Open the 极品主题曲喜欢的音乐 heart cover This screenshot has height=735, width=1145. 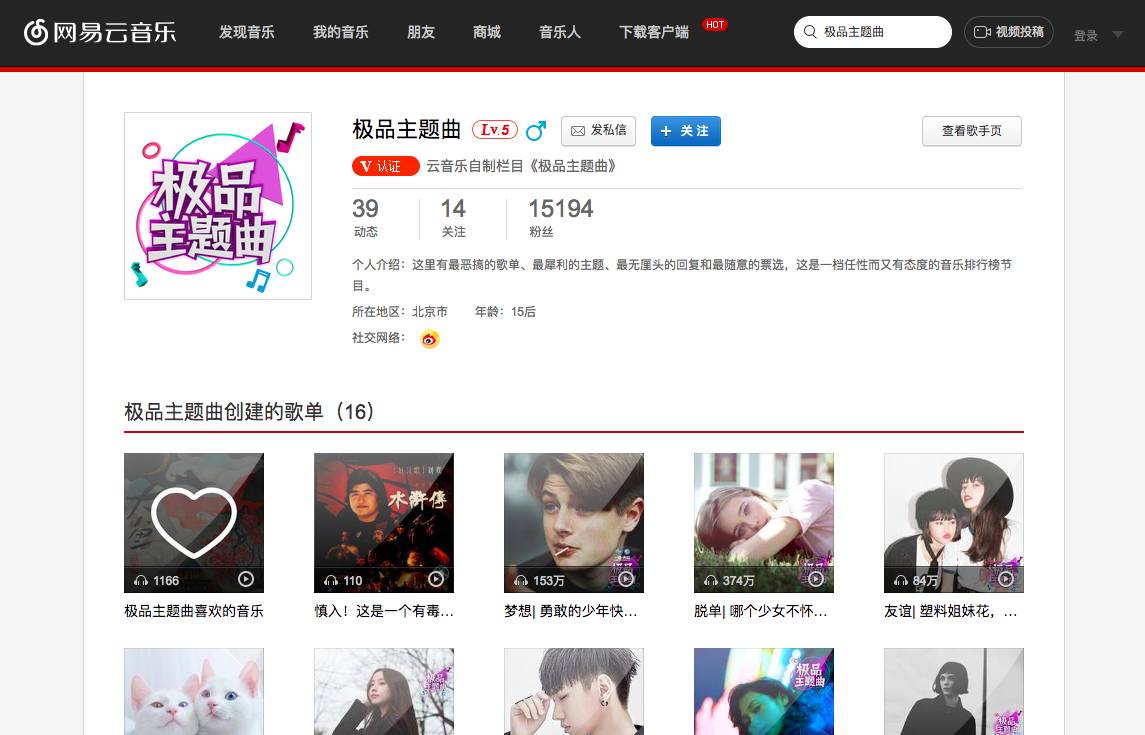click(194, 523)
